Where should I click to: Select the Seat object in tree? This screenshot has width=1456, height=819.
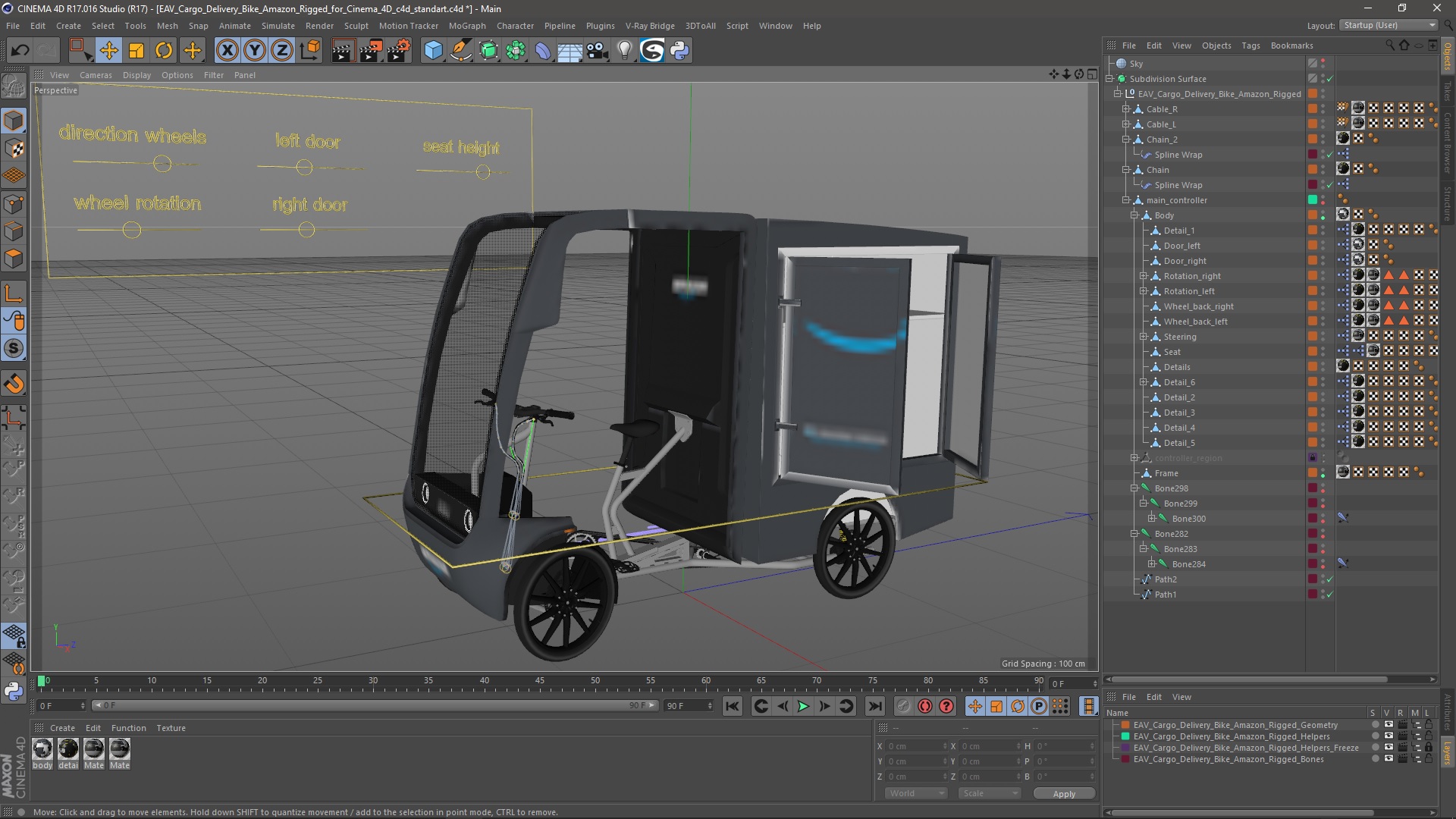pos(1172,352)
